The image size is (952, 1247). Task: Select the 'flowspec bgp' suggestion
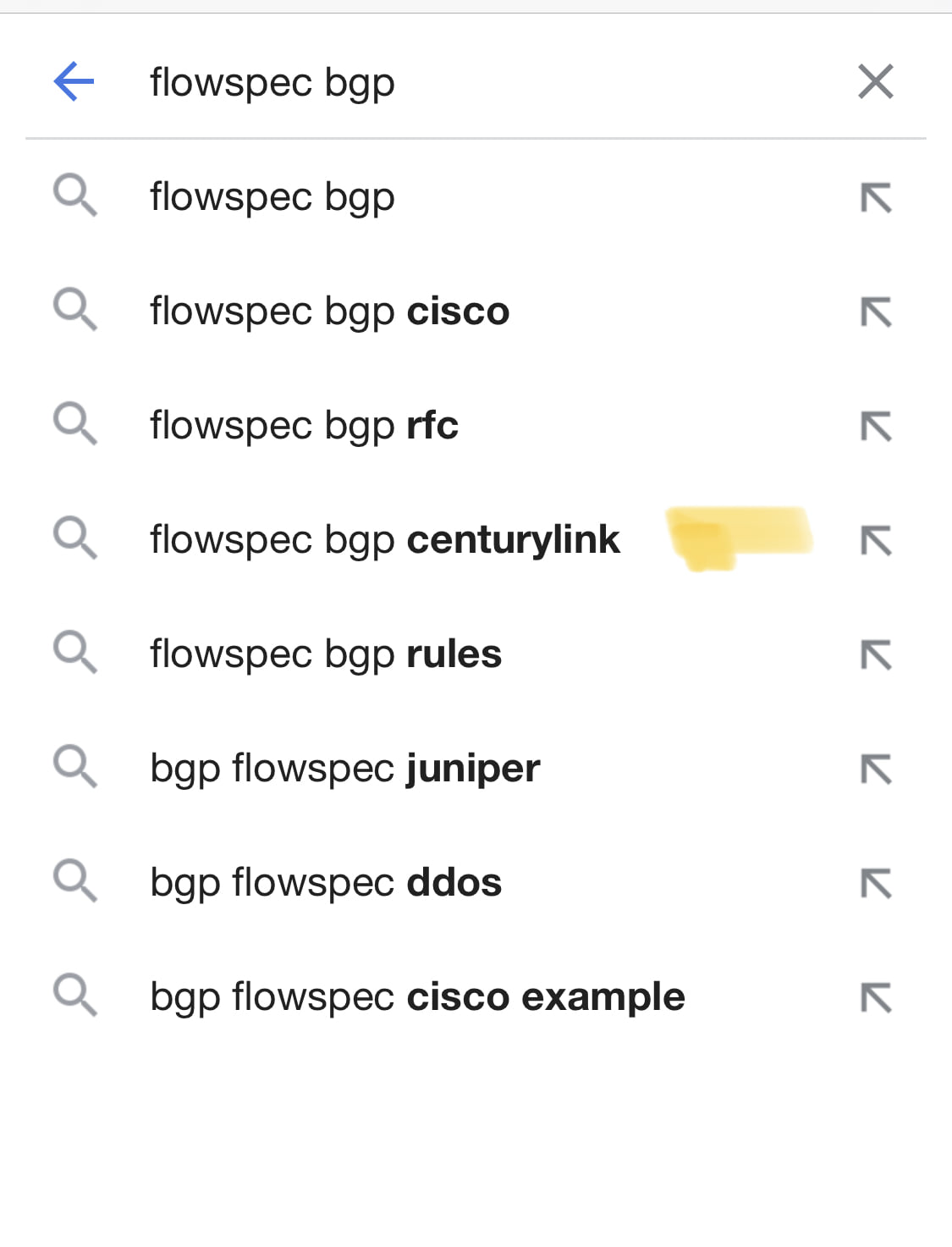[x=272, y=197]
